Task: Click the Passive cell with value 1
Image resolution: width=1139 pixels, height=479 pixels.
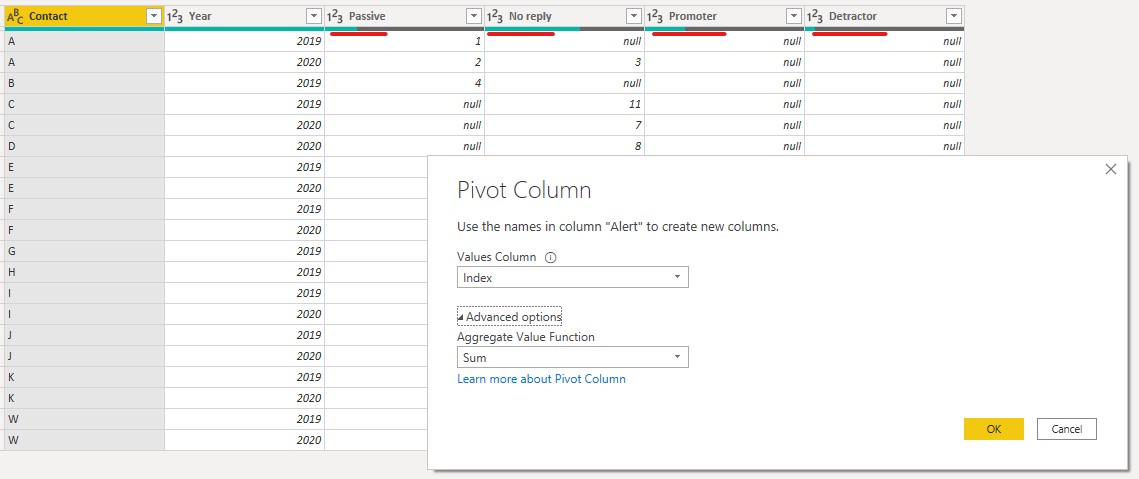Action: coord(405,41)
